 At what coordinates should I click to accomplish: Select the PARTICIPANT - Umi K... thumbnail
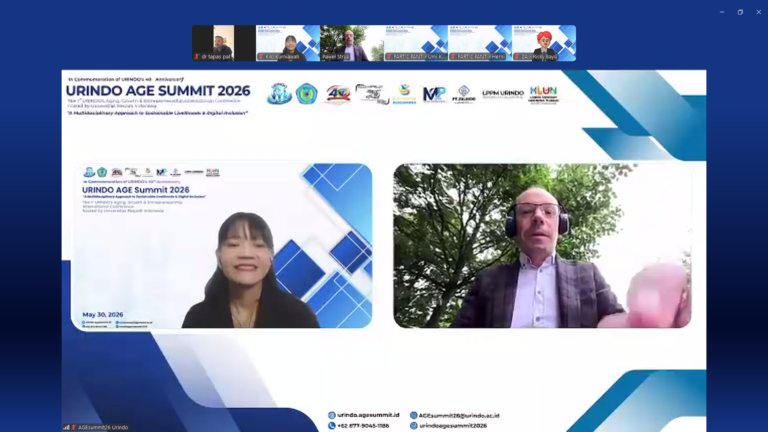[416, 43]
